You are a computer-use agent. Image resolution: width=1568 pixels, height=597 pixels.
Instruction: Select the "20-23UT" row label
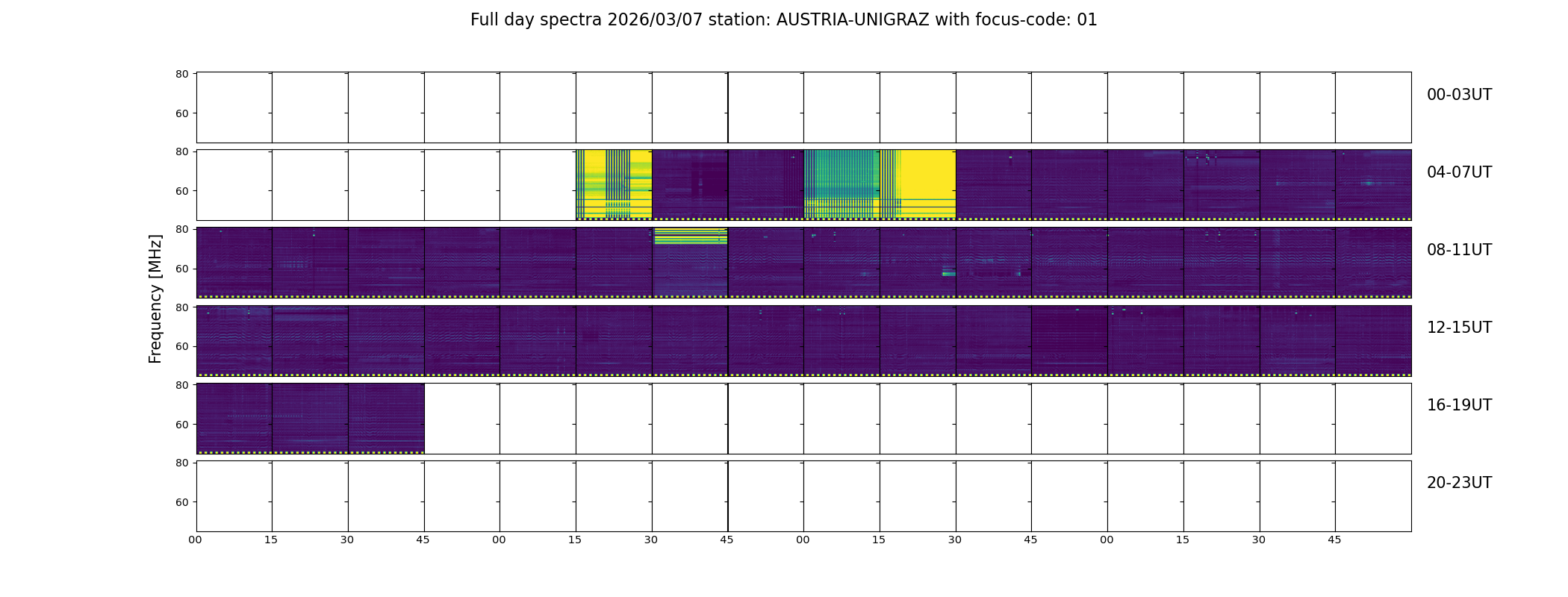pos(1459,483)
